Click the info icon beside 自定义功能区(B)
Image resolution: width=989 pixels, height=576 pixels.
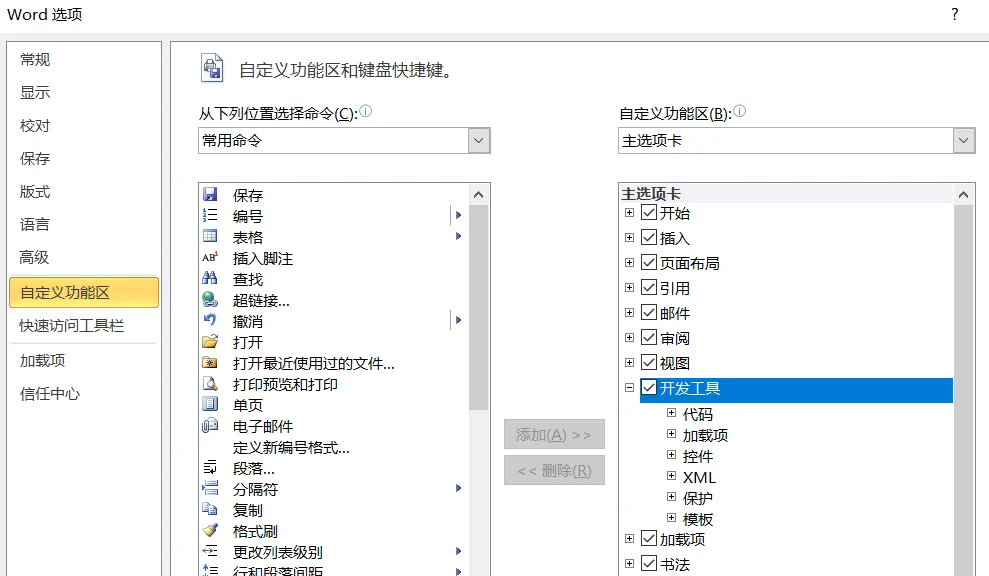point(739,111)
